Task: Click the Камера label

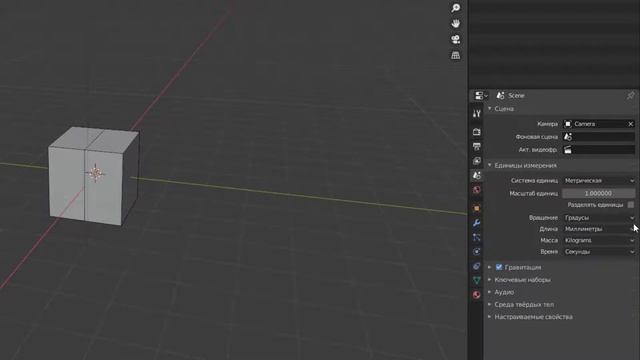Action: tap(547, 124)
